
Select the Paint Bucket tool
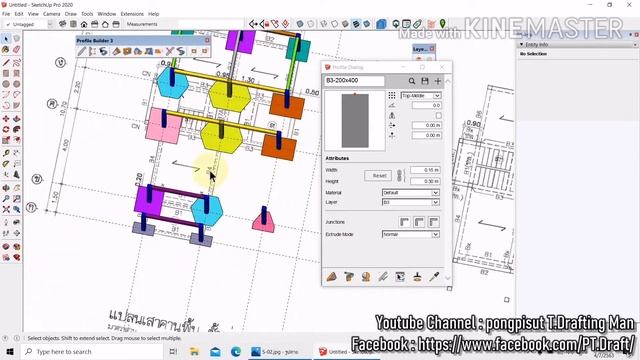point(6,49)
